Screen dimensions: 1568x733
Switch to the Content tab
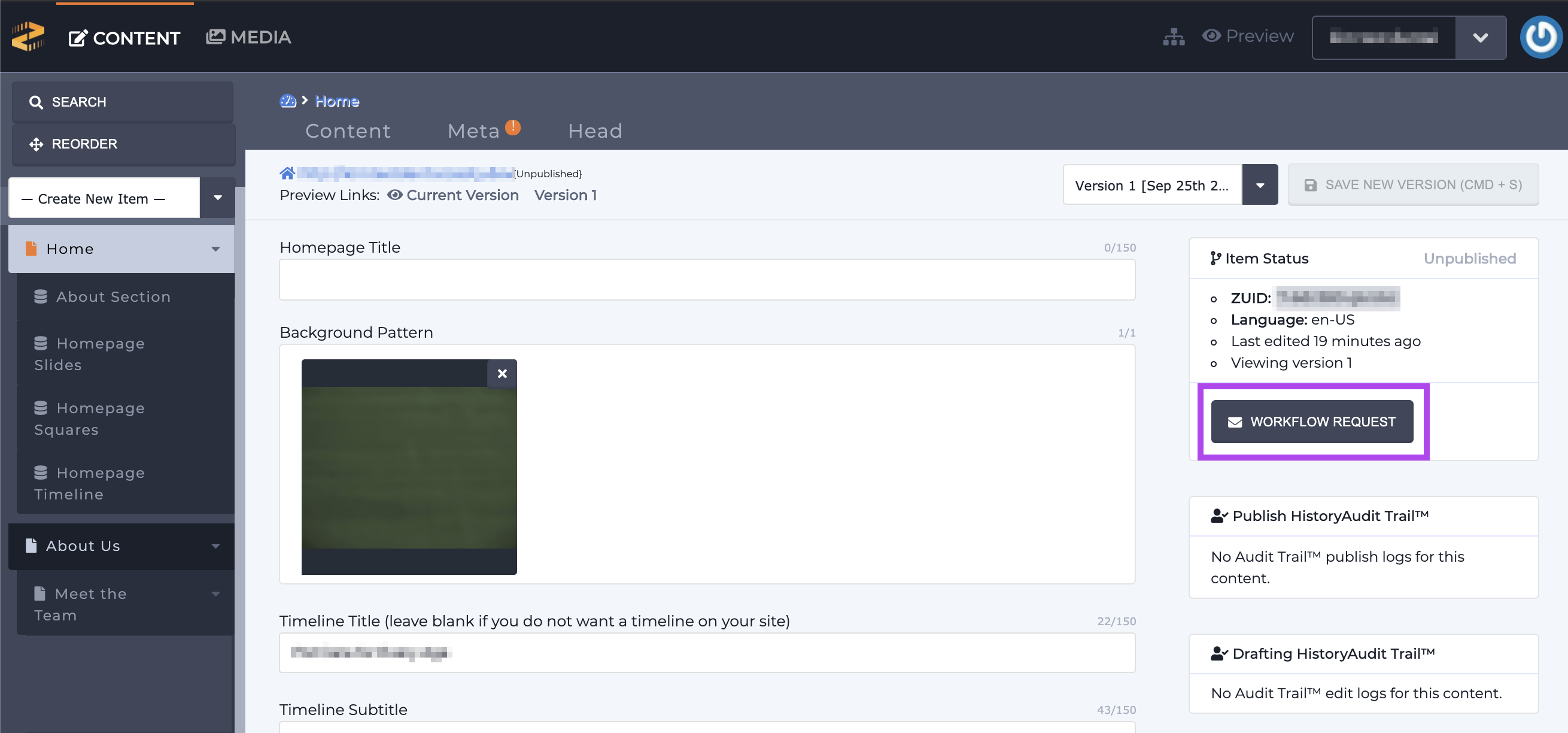[348, 131]
